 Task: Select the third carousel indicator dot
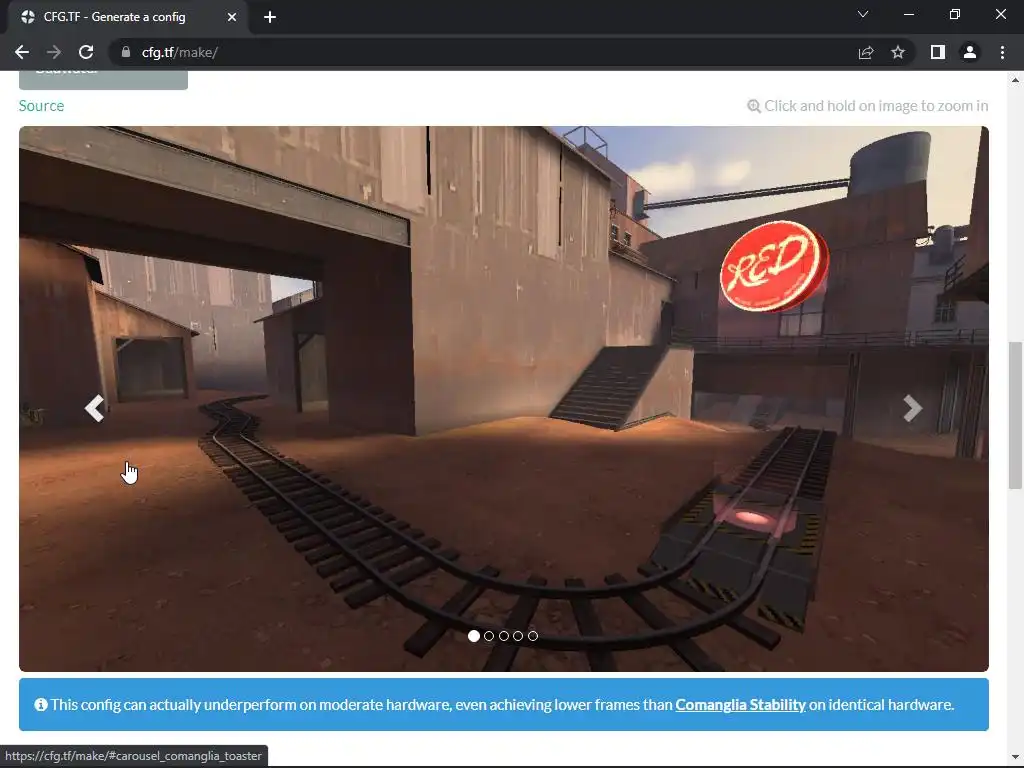click(504, 636)
